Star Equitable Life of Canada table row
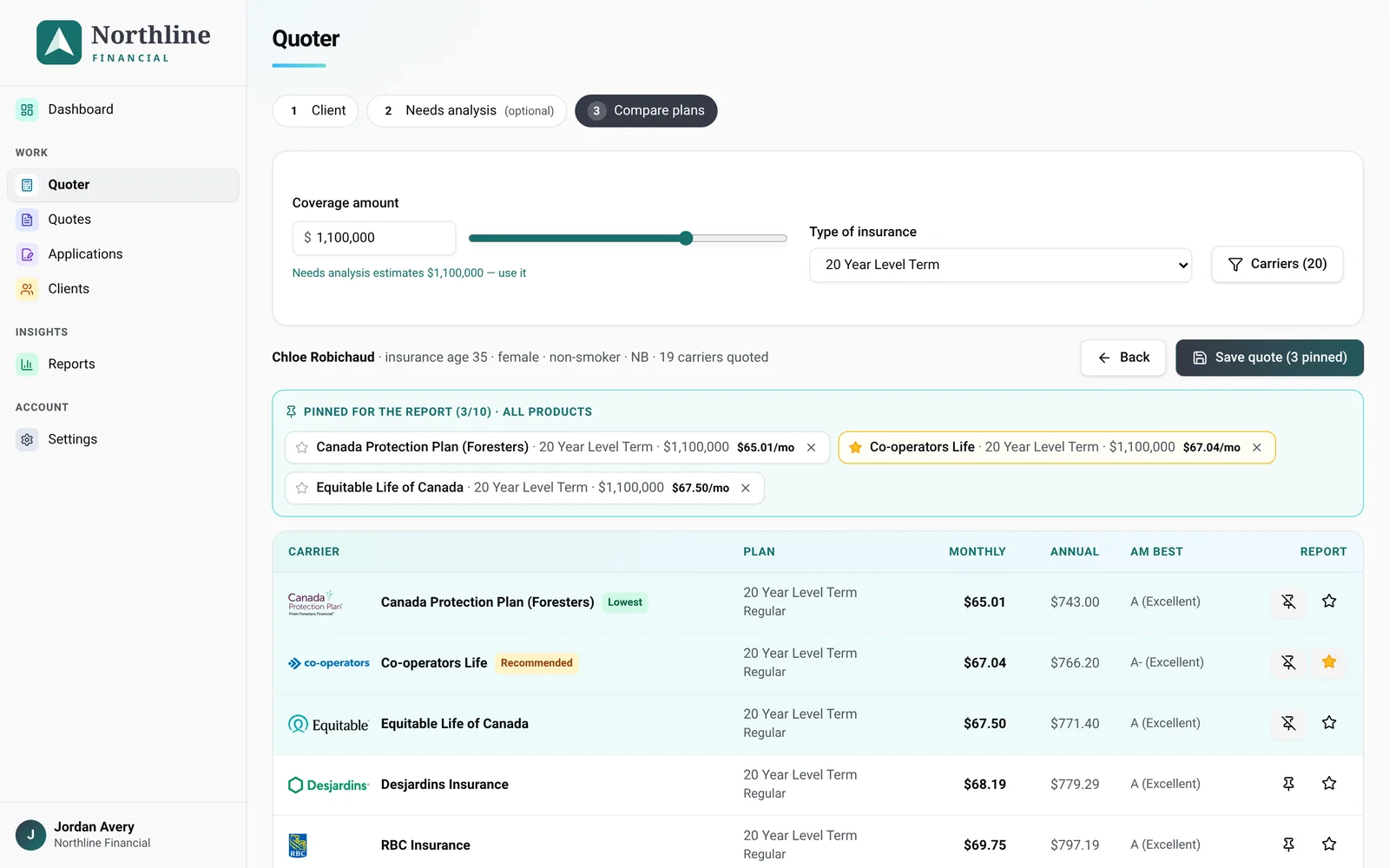1389x868 pixels. click(1329, 723)
